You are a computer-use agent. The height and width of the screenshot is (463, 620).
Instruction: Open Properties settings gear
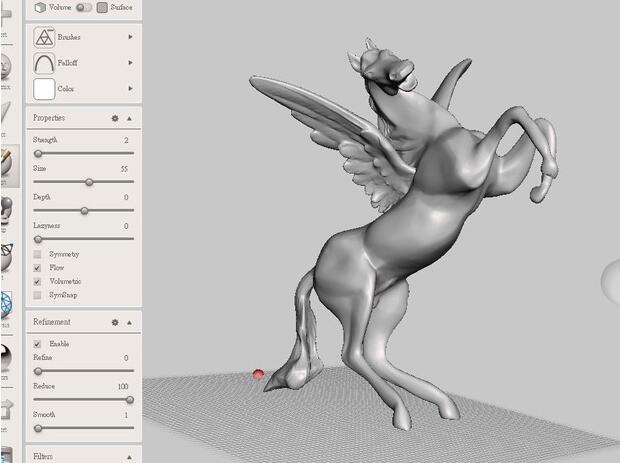click(115, 118)
